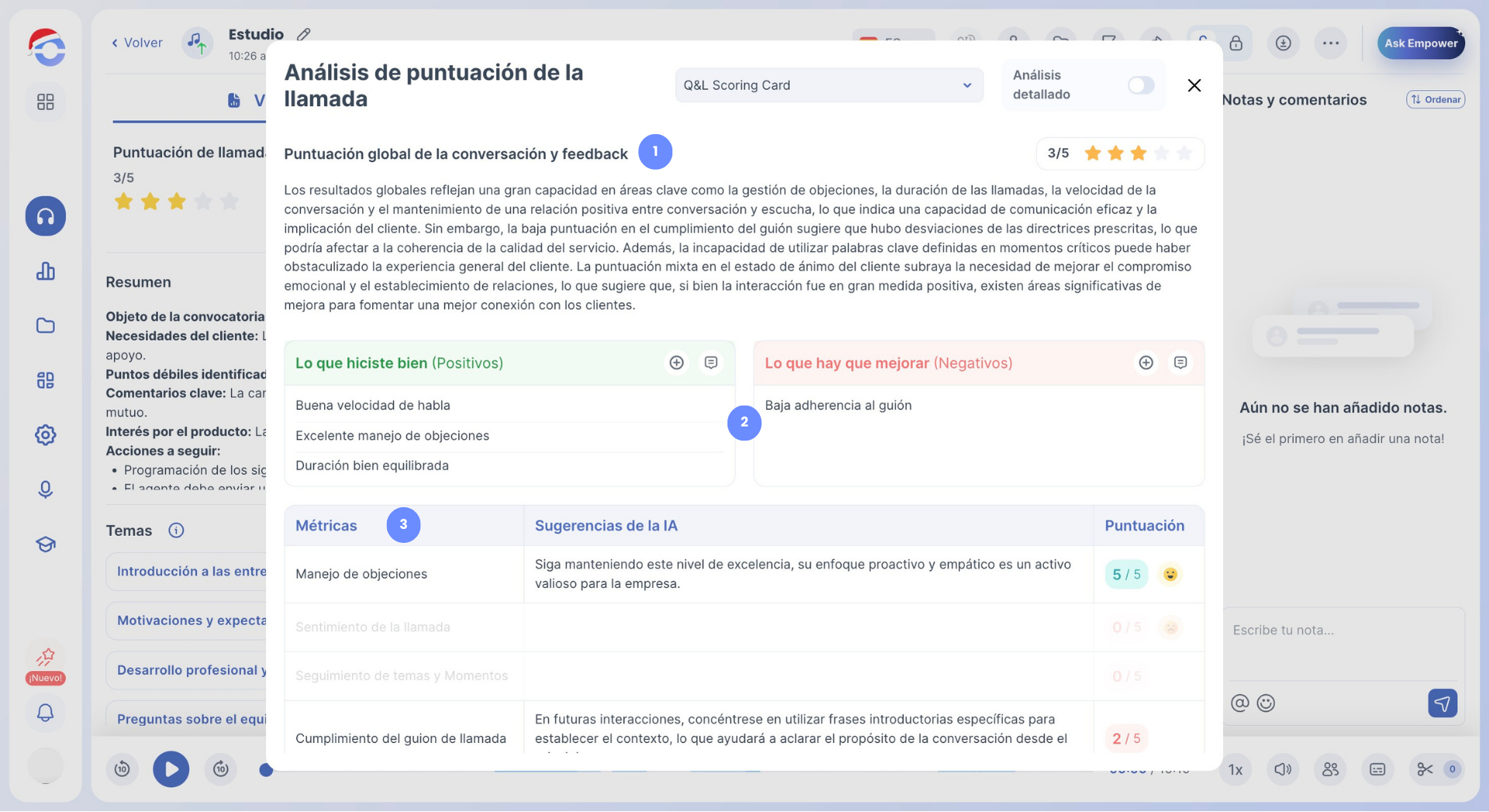Add a positive item with plus icon
The height and width of the screenshot is (812, 1489).
[676, 363]
